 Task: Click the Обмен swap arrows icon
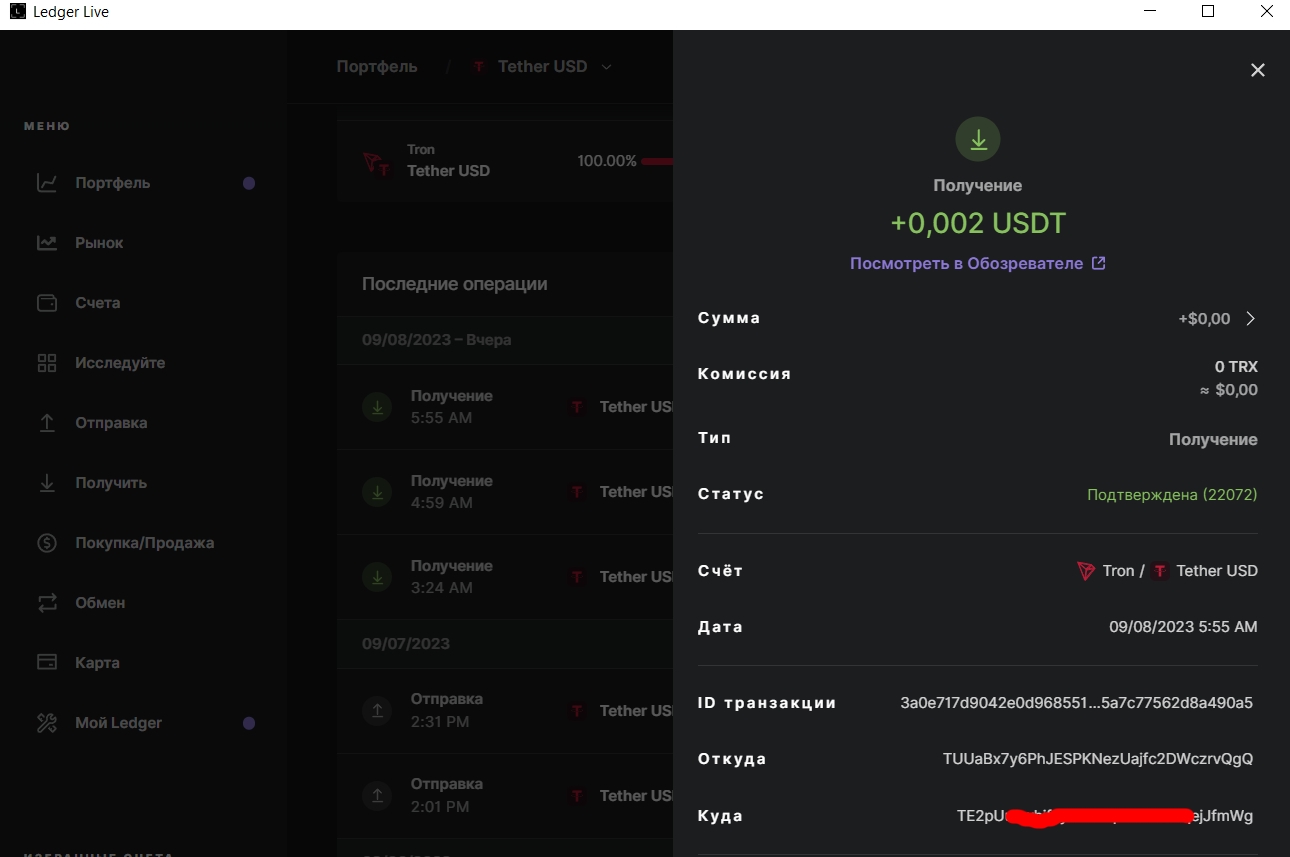tap(47, 603)
